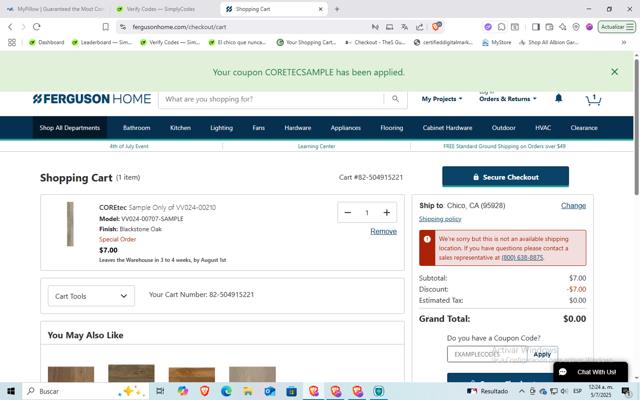Screen dimensions: 640x400
Task: Click the translate page icon in the address bar
Action: tap(404, 27)
